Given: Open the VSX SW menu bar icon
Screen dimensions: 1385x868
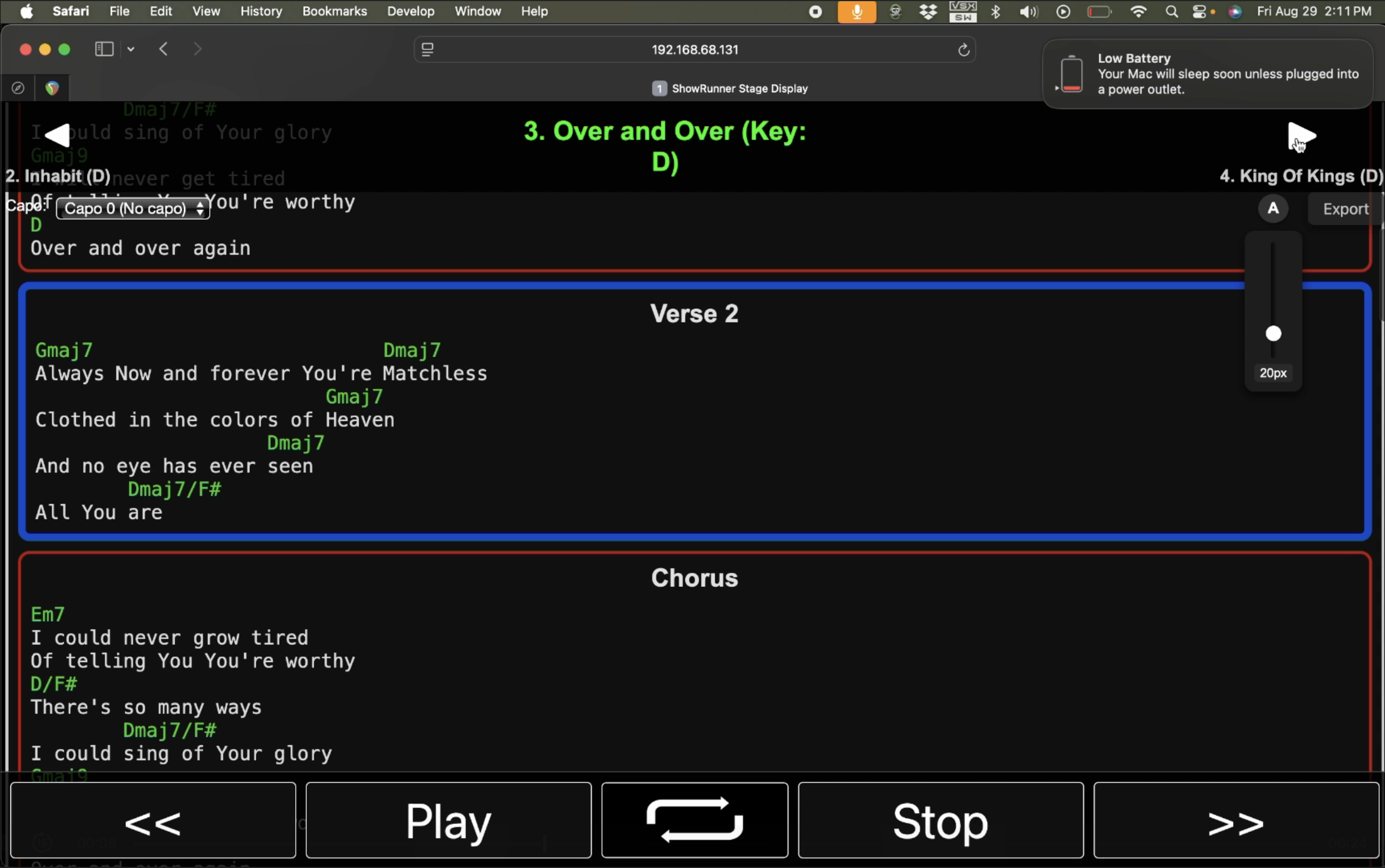Looking at the screenshot, I should [964, 12].
